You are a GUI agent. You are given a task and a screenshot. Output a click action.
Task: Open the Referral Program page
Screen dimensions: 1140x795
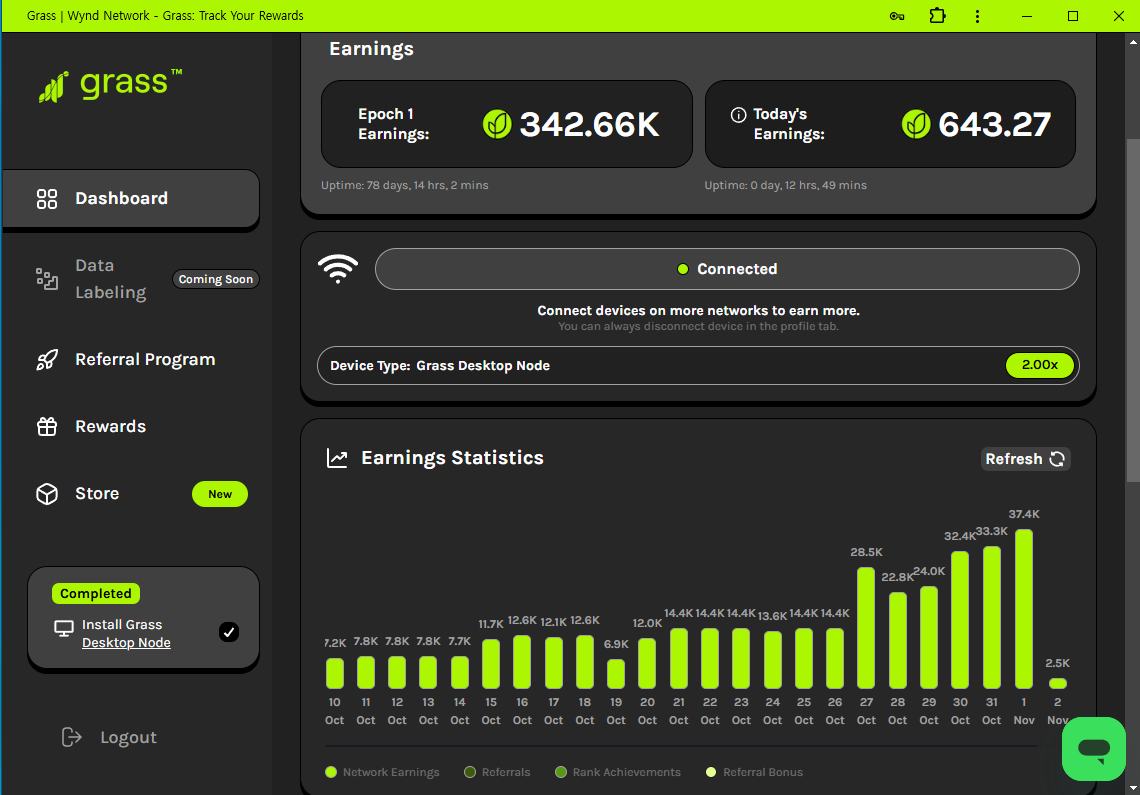point(145,359)
